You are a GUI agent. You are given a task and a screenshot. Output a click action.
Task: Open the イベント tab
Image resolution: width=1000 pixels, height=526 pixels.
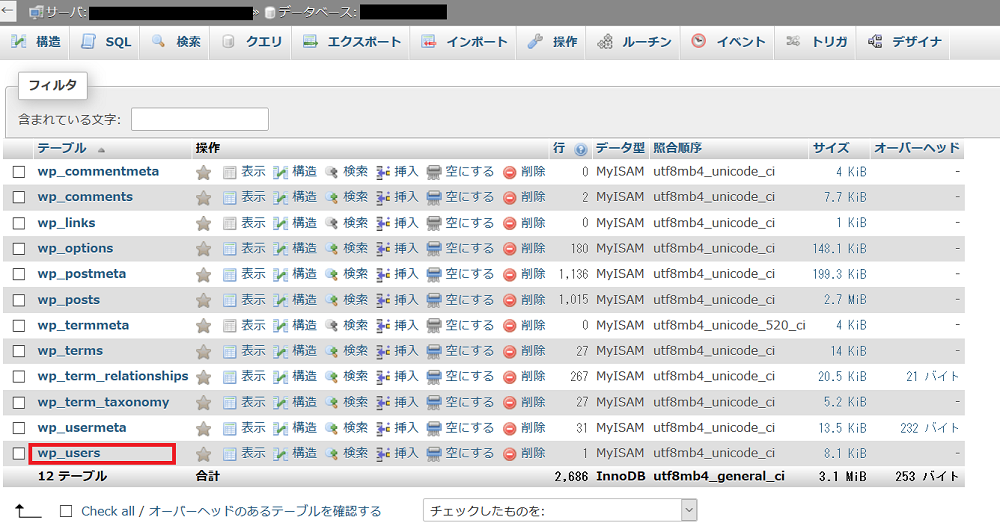click(x=728, y=41)
